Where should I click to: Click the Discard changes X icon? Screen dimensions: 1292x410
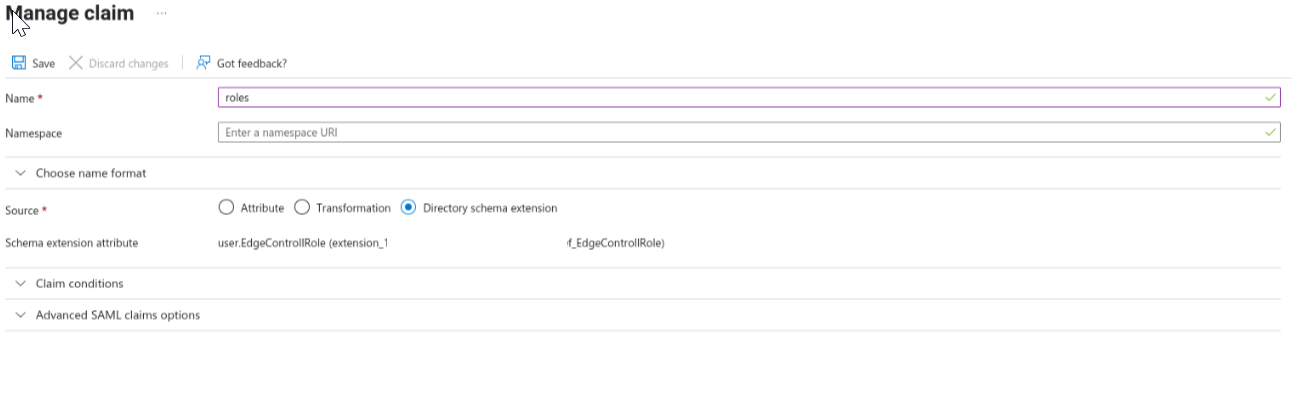coord(75,63)
